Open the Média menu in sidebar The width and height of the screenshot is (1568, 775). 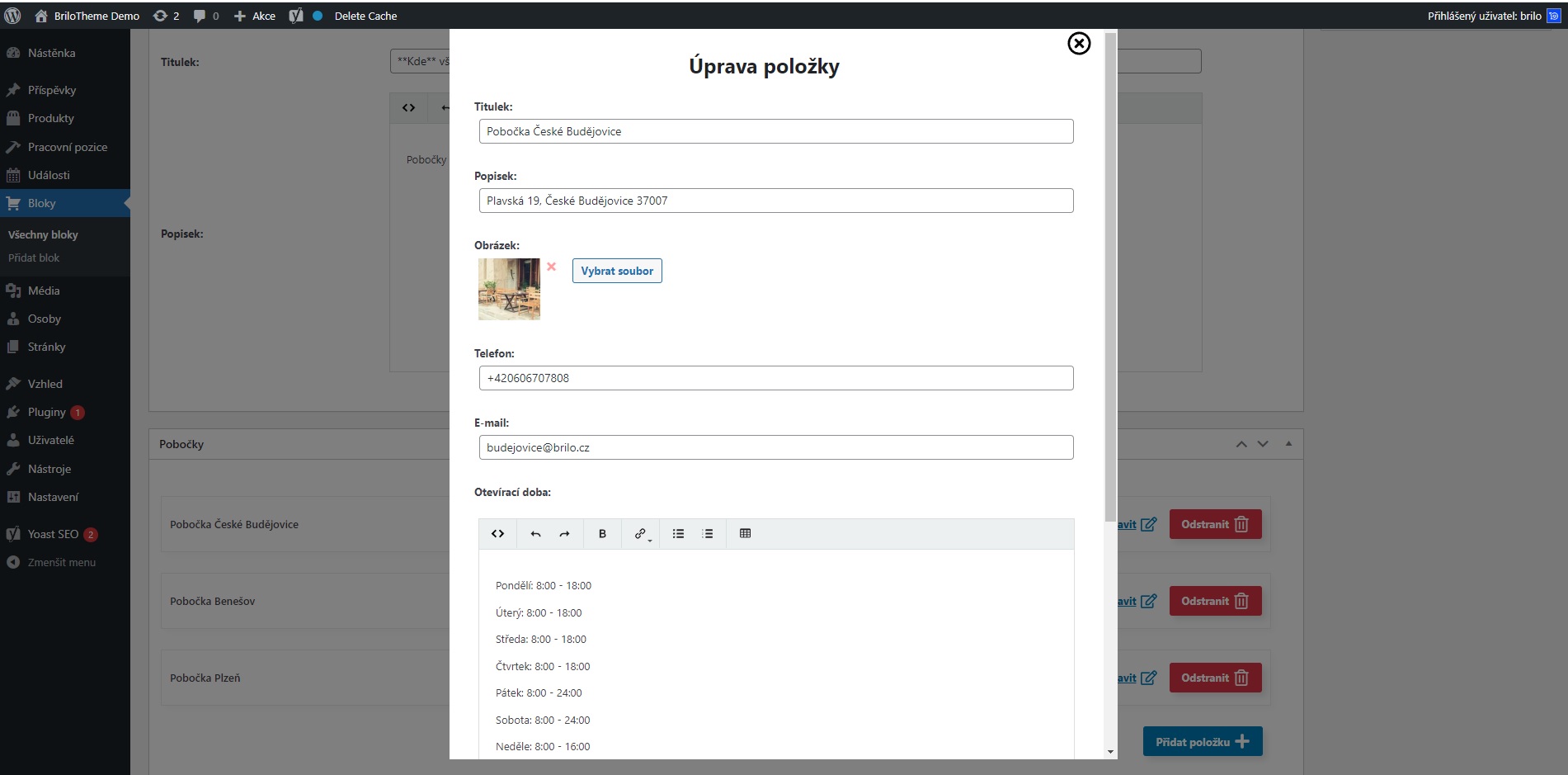(x=44, y=291)
